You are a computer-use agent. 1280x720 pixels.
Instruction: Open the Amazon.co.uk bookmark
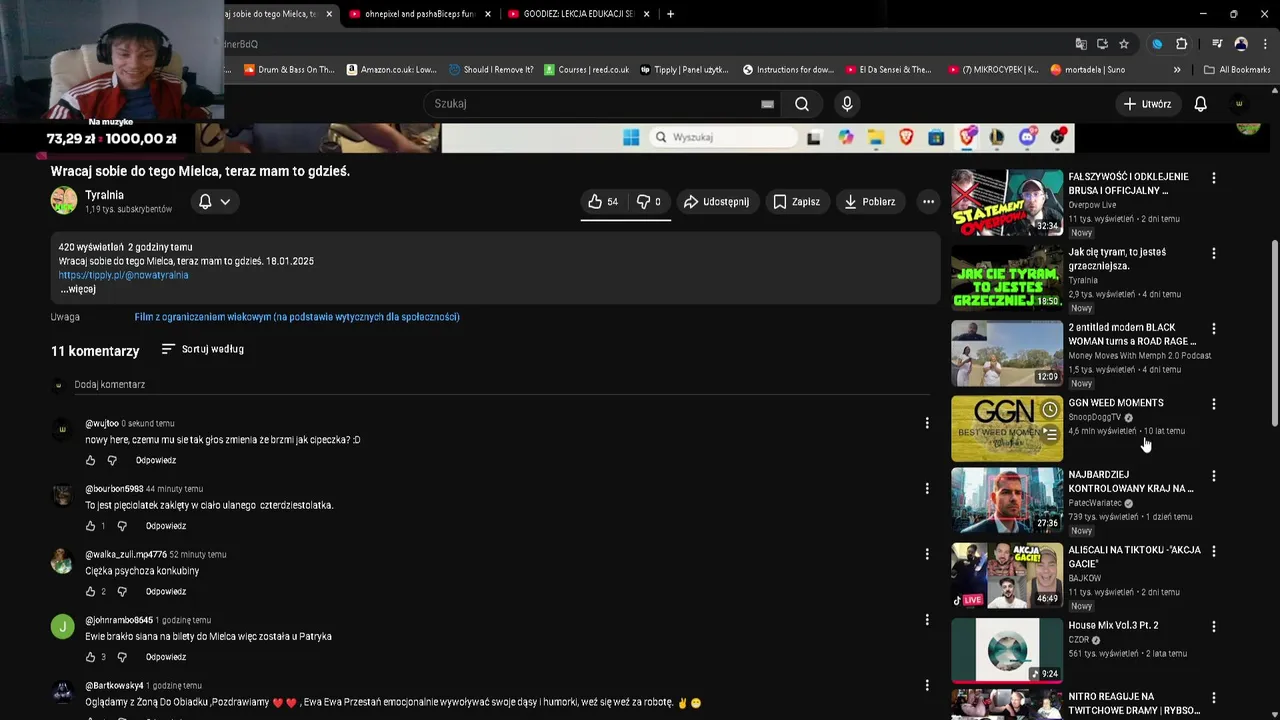[391, 70]
